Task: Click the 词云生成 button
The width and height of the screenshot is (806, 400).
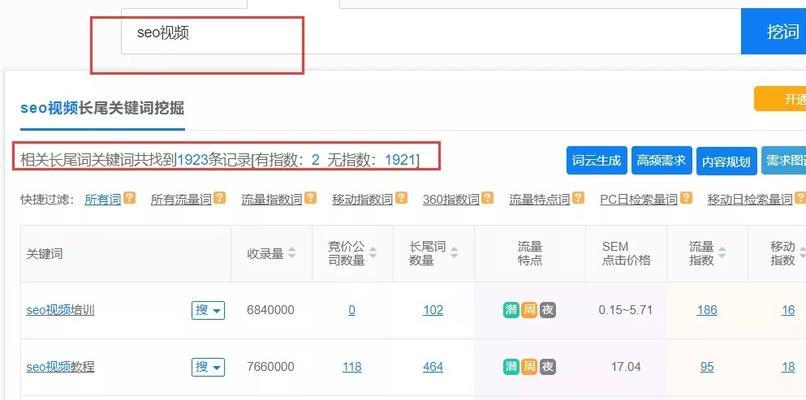Action: pos(596,160)
